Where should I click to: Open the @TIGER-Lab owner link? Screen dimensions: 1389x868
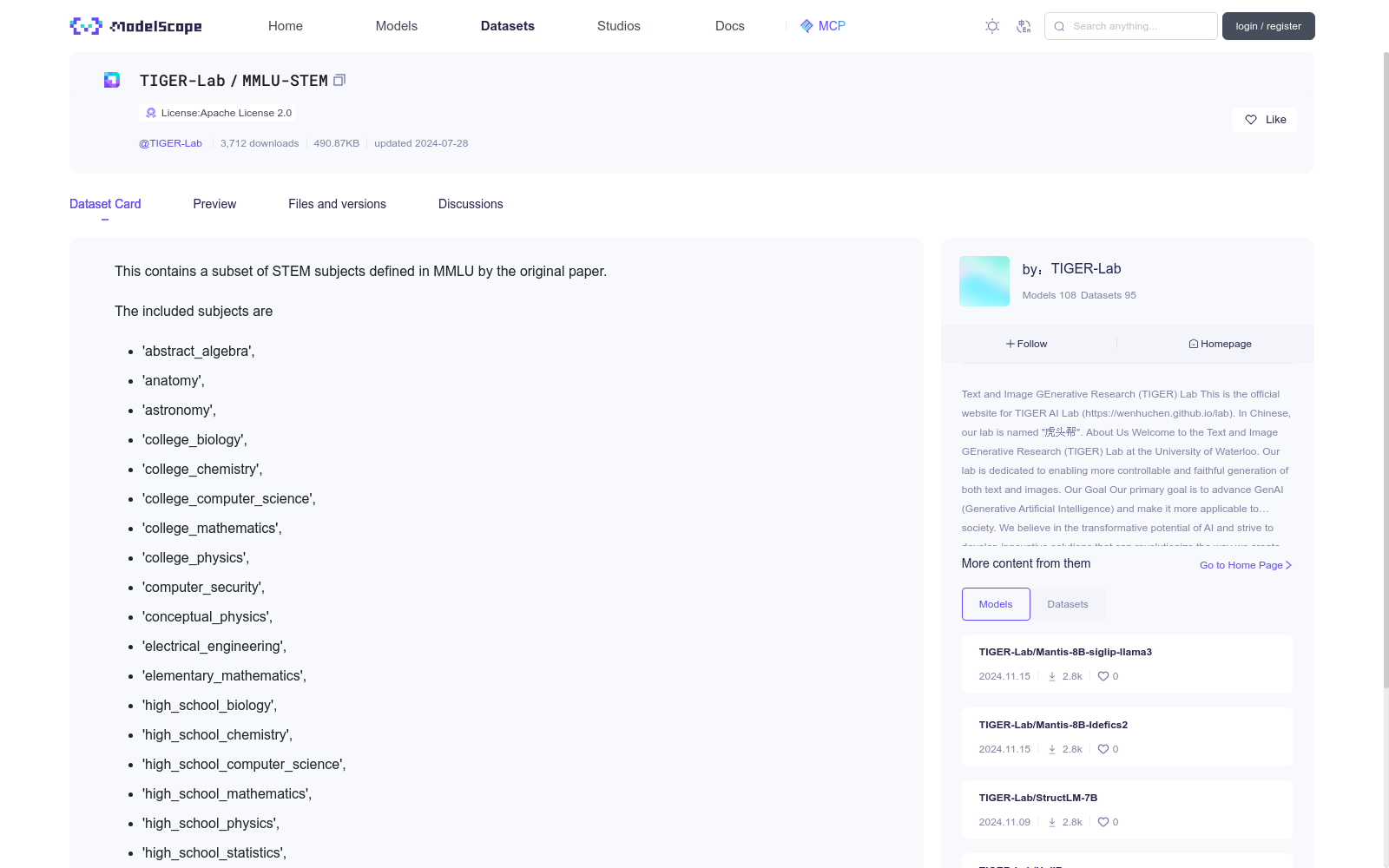pyautogui.click(x=170, y=143)
